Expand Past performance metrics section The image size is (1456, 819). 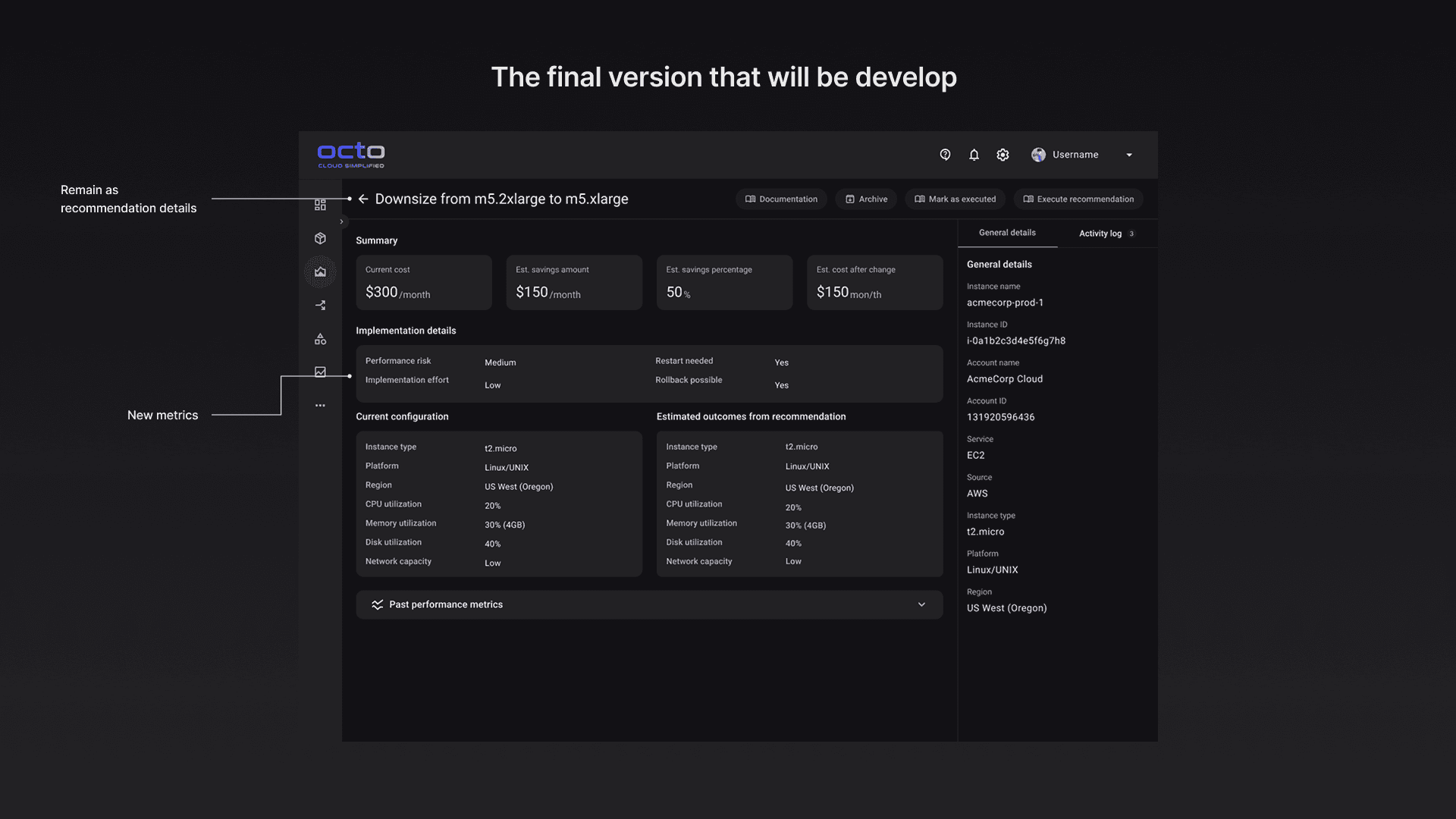(x=921, y=604)
